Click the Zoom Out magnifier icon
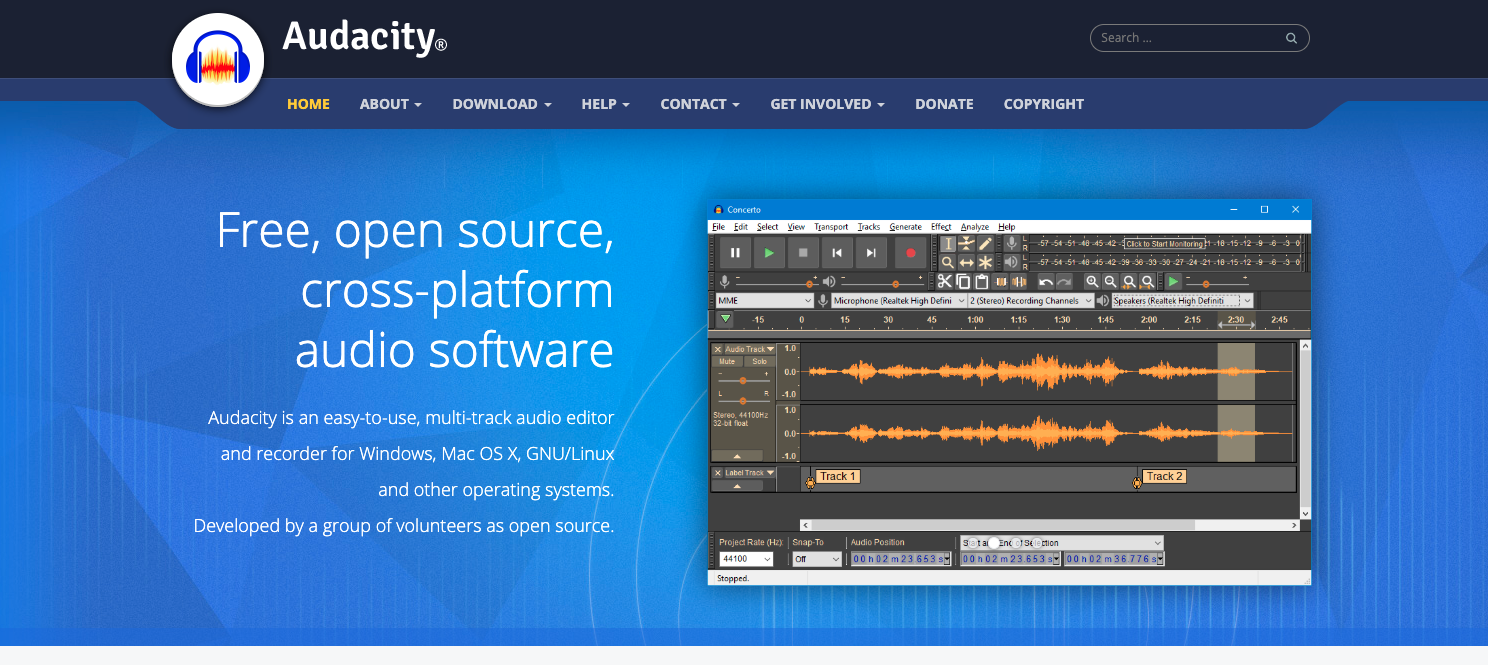Image resolution: width=1488 pixels, height=665 pixels. click(1110, 282)
